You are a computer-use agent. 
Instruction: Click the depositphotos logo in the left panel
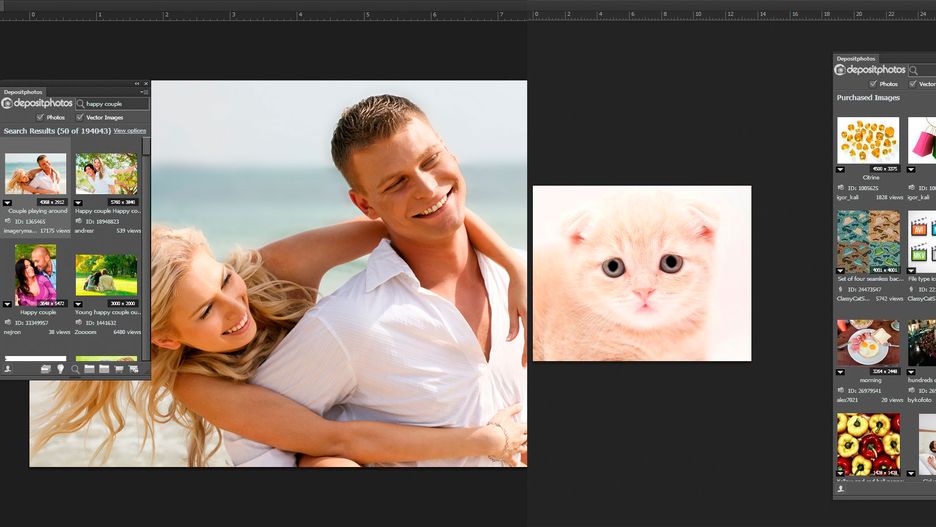tap(38, 103)
